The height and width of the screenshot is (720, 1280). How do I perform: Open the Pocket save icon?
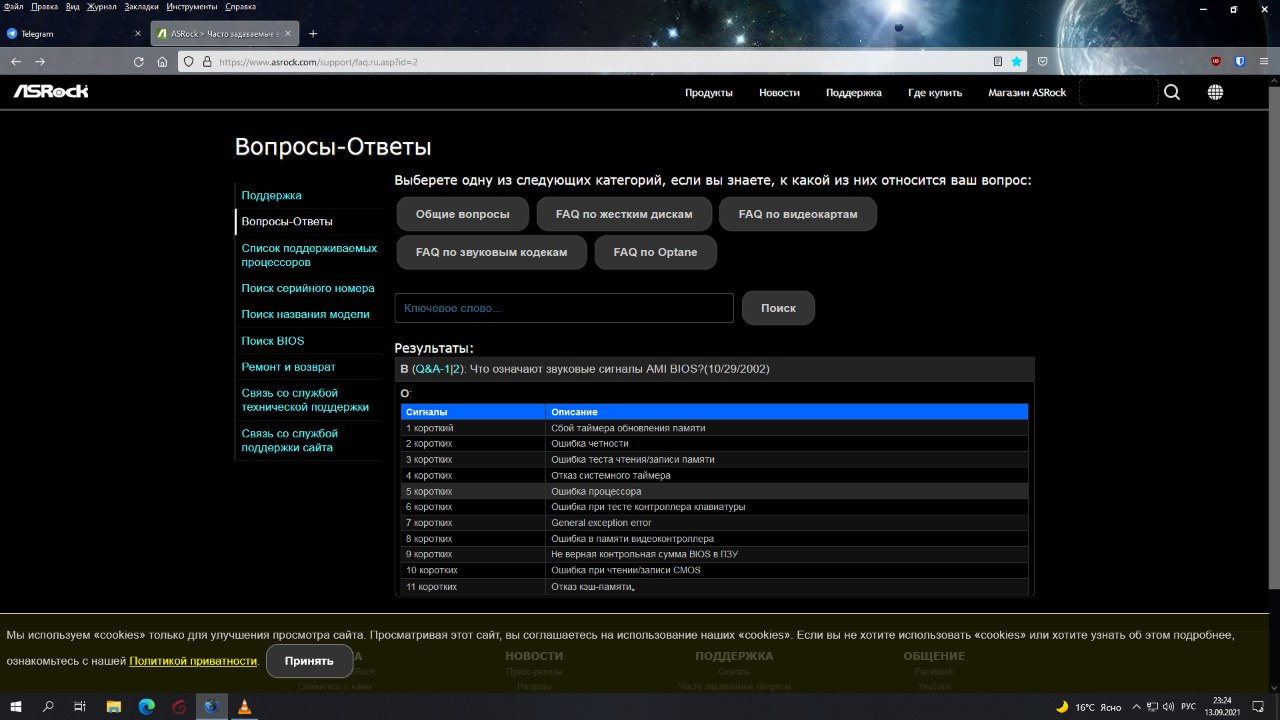pos(1042,61)
